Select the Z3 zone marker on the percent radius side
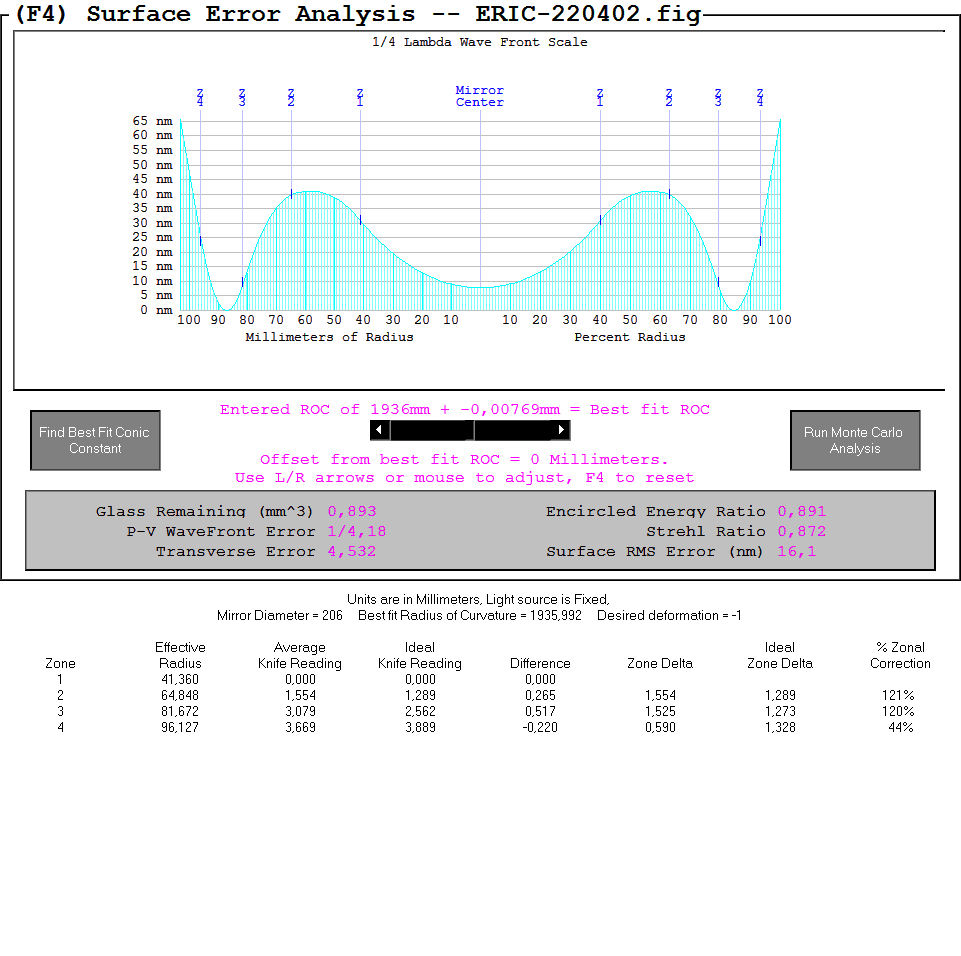The height and width of the screenshot is (956, 961). pos(718,97)
